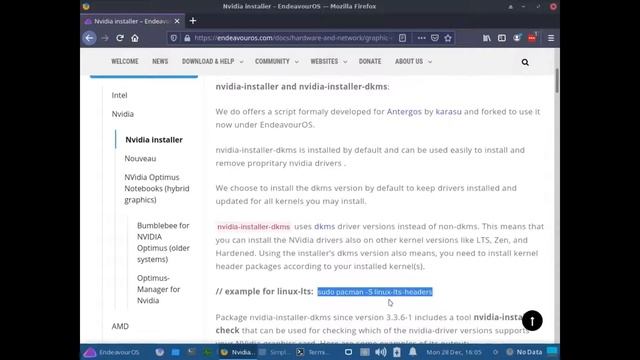Follow the Antergos link
The width and height of the screenshot is (640, 360).
(x=404, y=111)
